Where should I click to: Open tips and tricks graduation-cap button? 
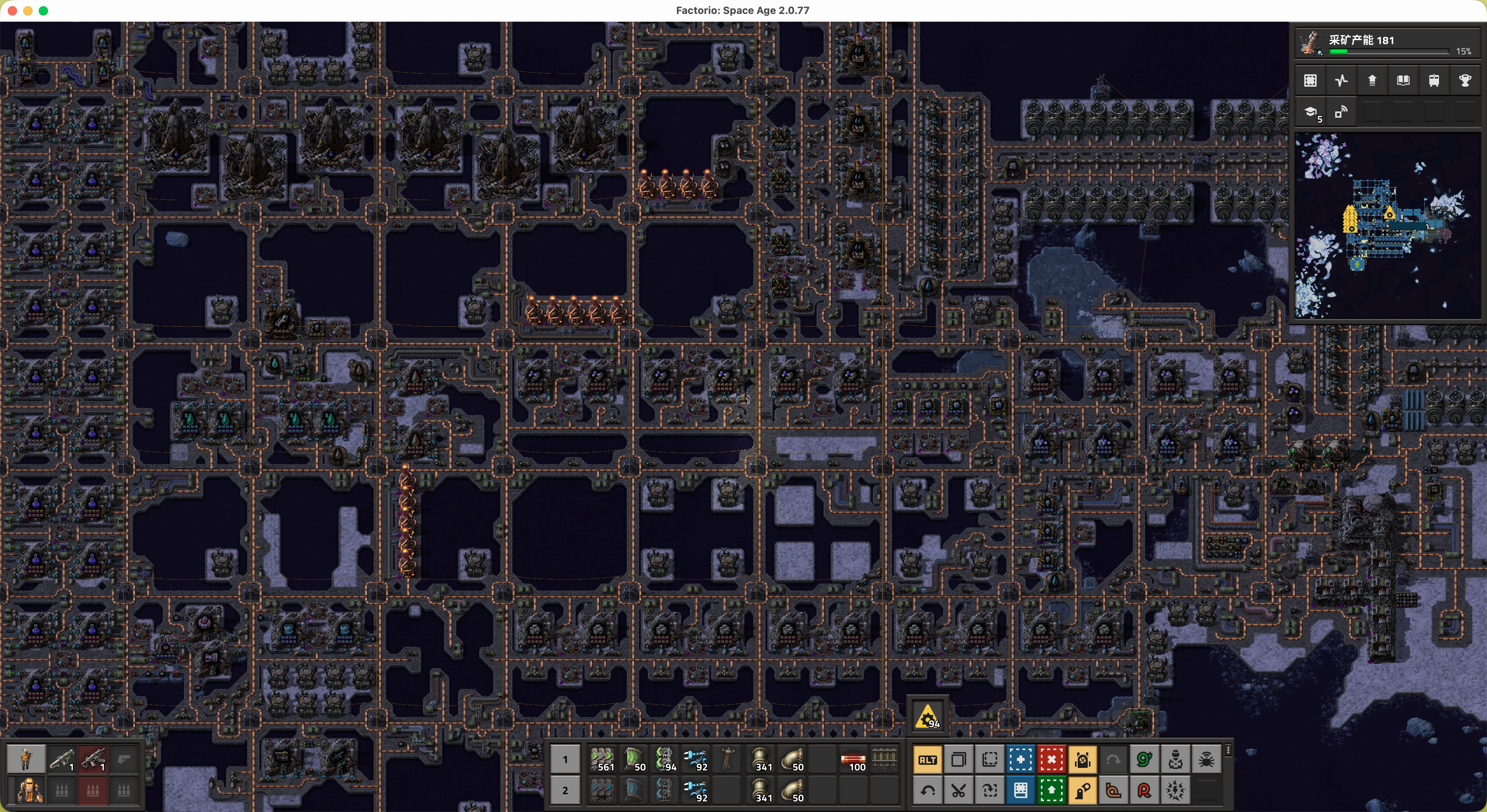click(1310, 112)
